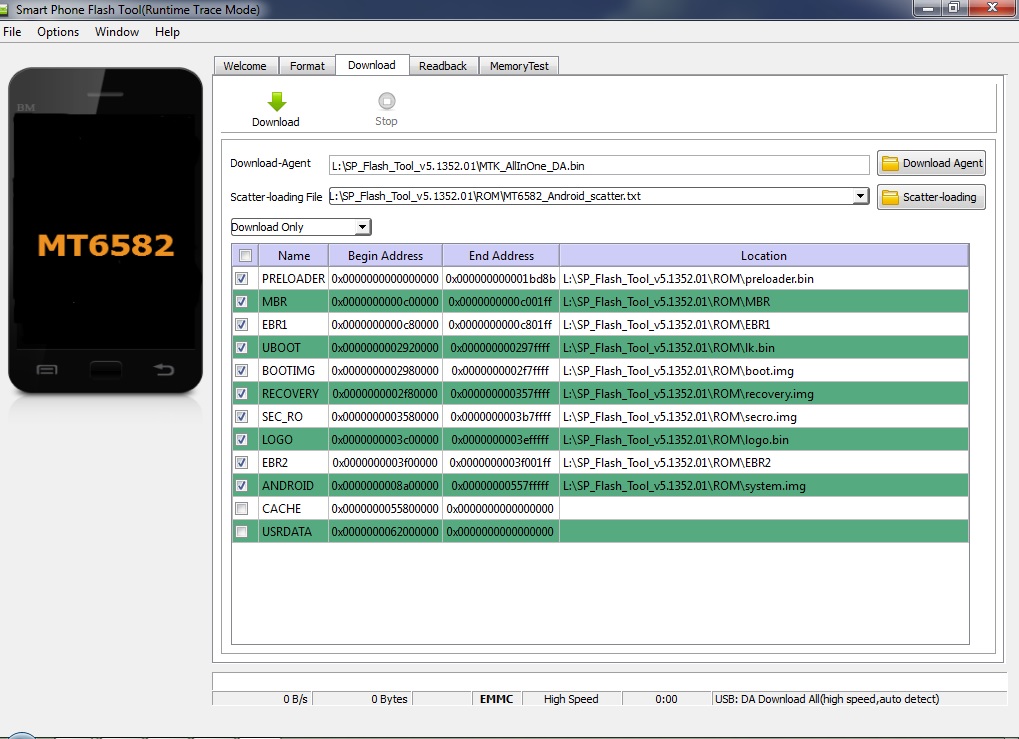The height and width of the screenshot is (739, 1019).
Task: Expand the Scatter-loading File path dropdown
Action: (x=860, y=197)
